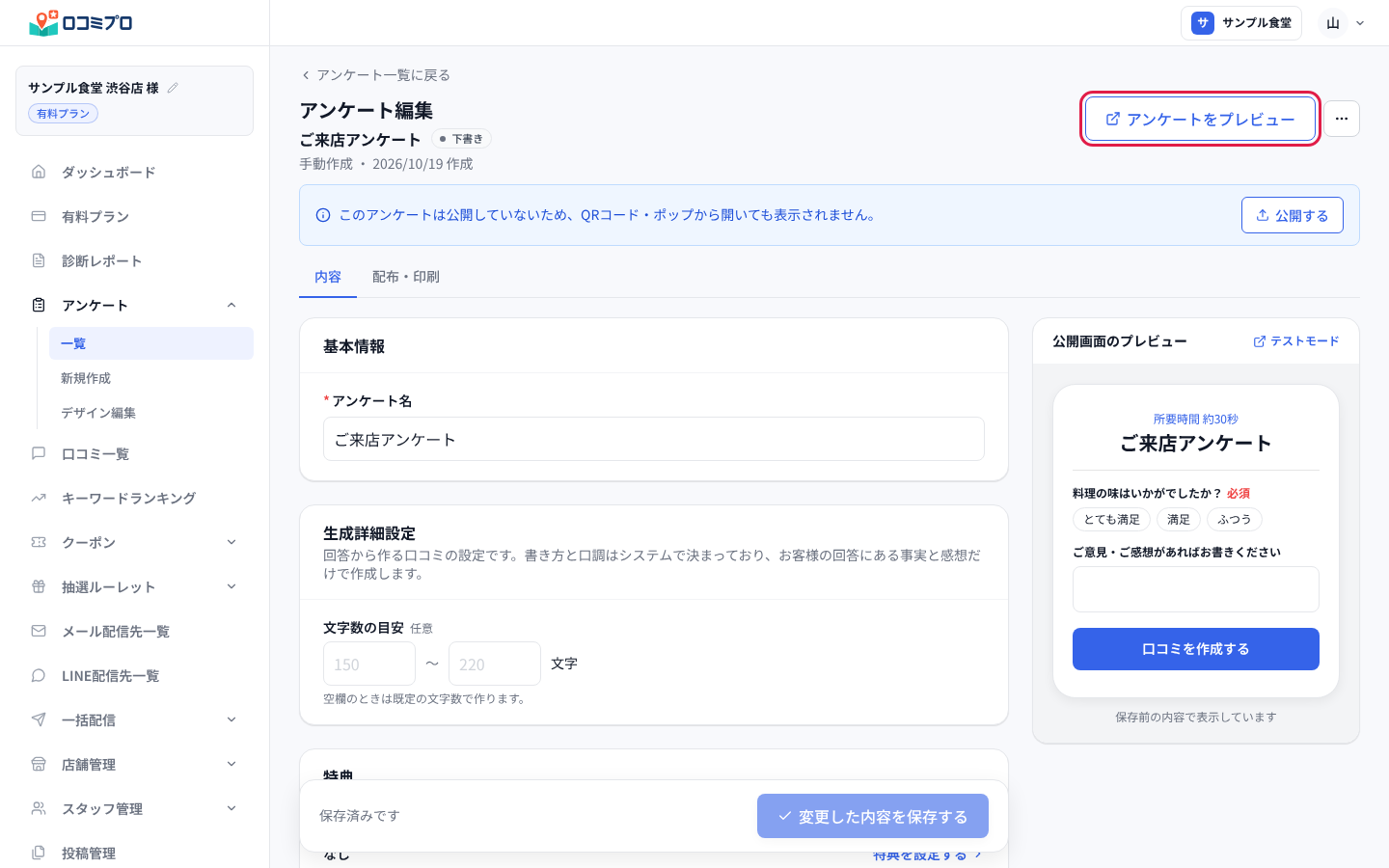The height and width of the screenshot is (868, 1389).
Task: Switch to the 内容 tab
Action: tap(328, 277)
